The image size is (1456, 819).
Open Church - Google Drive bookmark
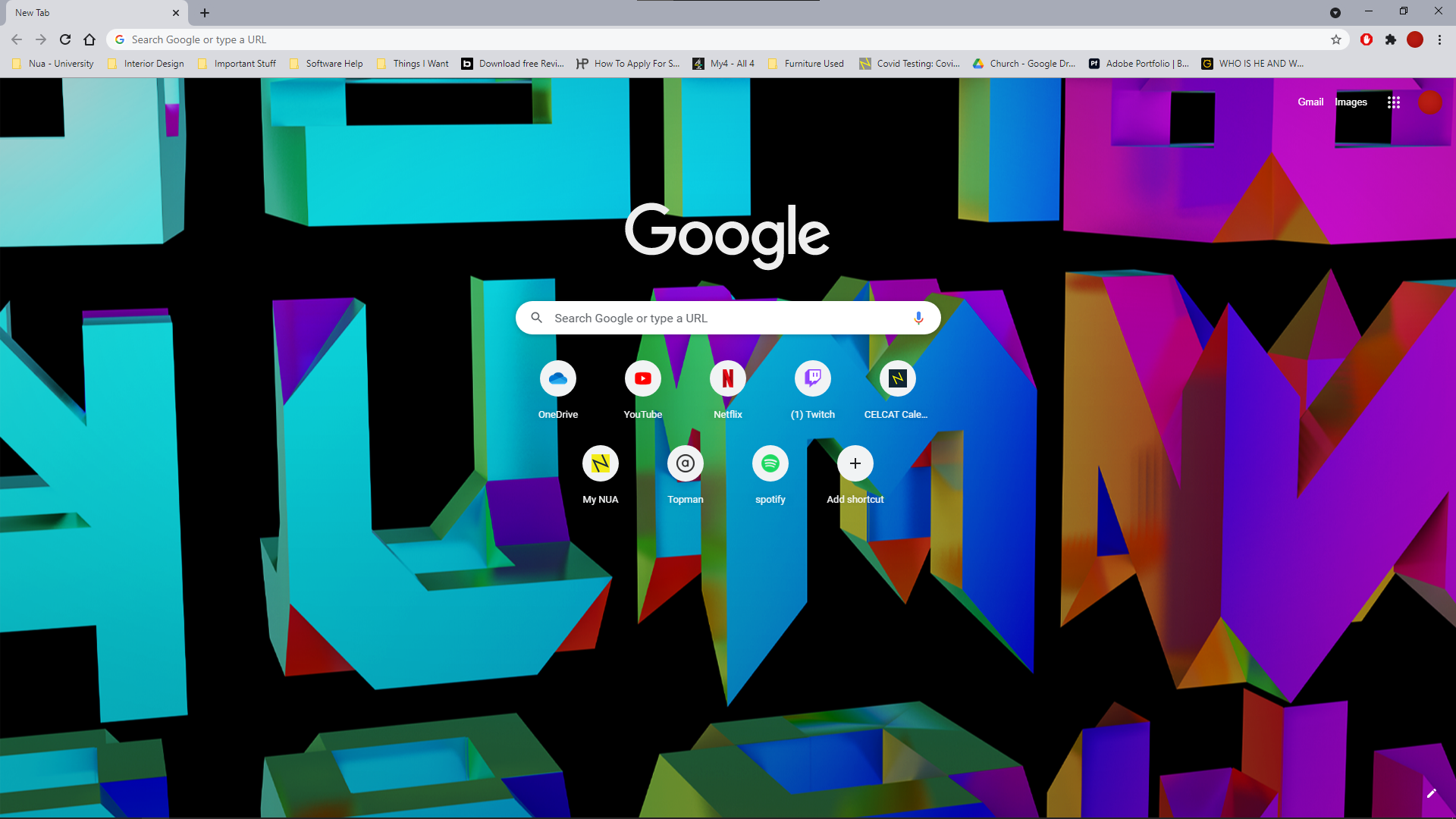pyautogui.click(x=1025, y=64)
